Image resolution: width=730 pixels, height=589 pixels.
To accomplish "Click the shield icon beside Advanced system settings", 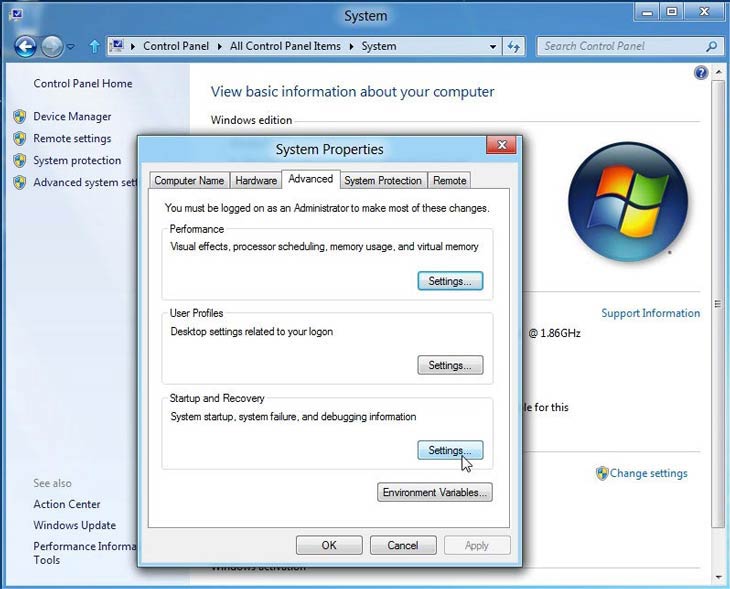I will (x=20, y=182).
